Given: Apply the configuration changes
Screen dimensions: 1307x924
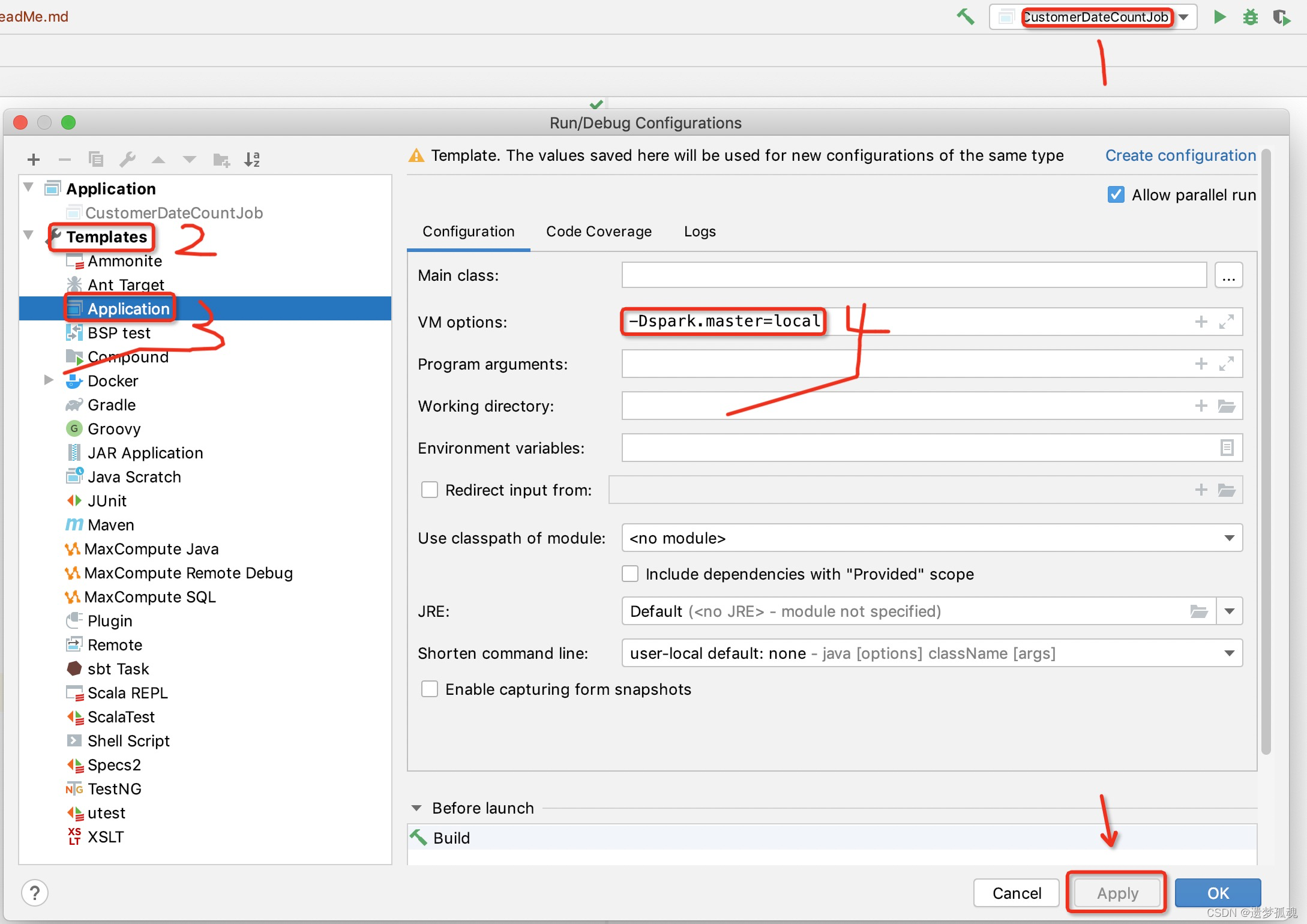Looking at the screenshot, I should coord(1116,893).
